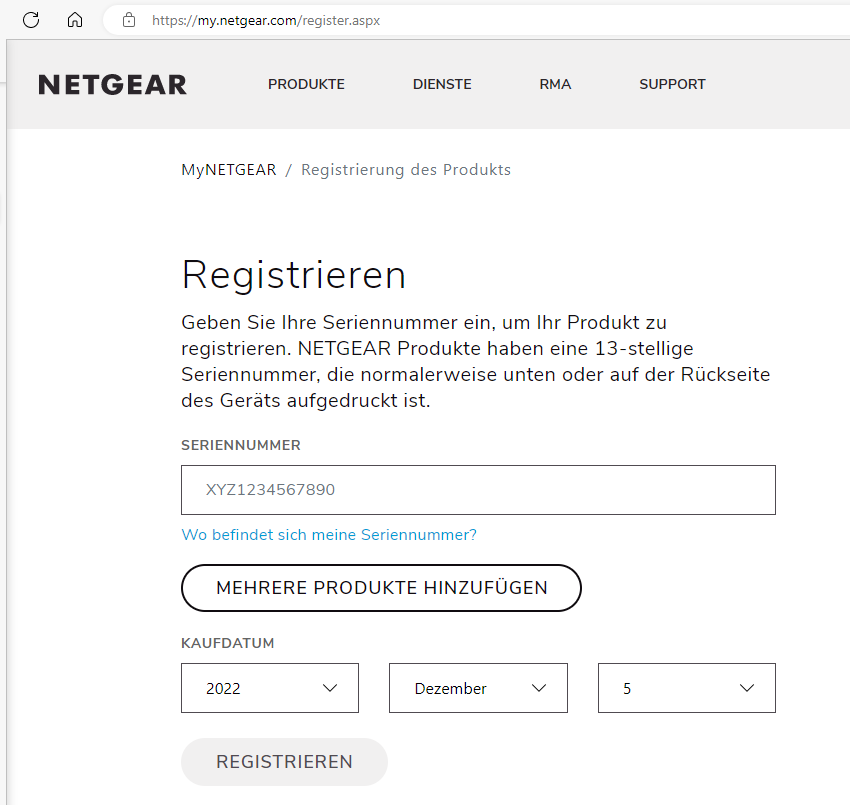Expand the month dropdown showing Dezember
The image size is (850, 805).
point(477,688)
